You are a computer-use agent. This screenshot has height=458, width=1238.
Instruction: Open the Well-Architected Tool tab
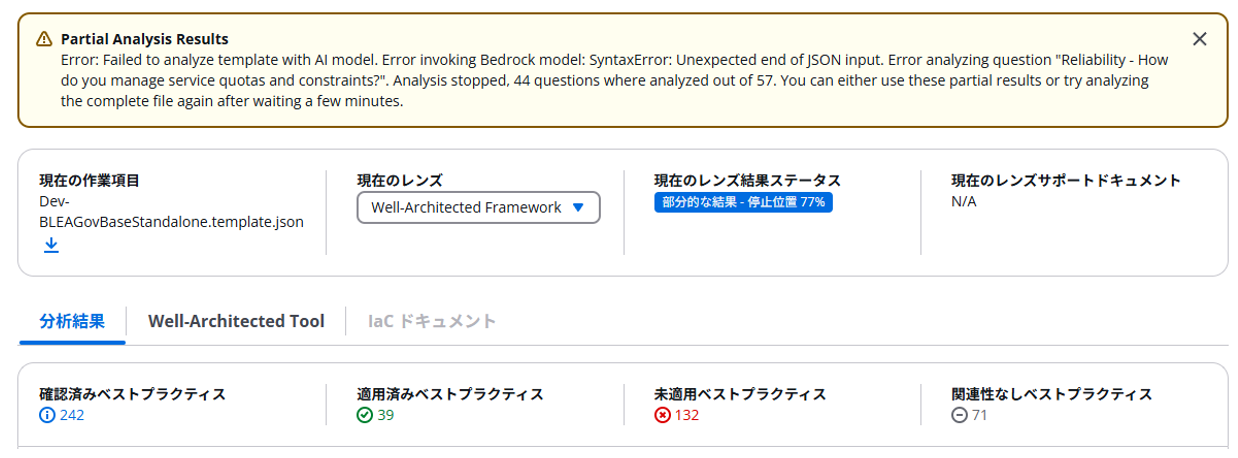coord(236,321)
